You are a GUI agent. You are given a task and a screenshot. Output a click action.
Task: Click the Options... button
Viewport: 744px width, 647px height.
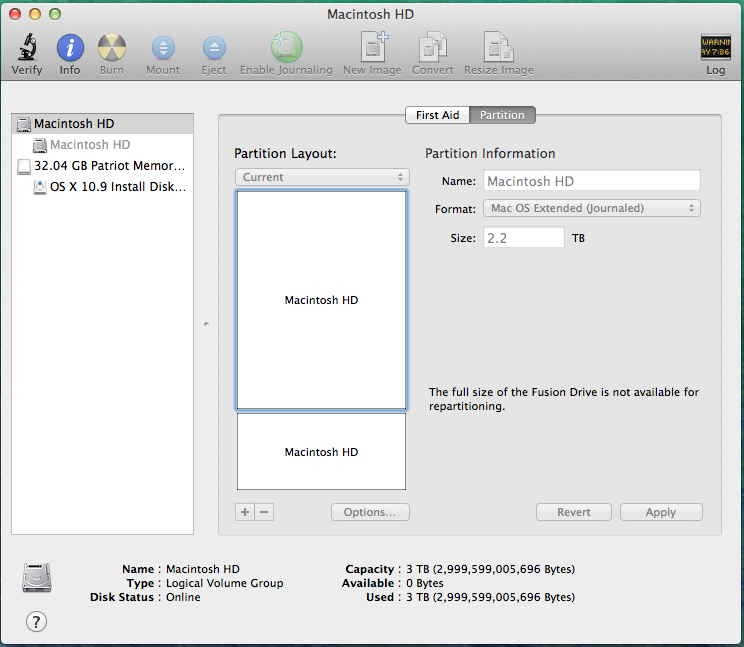click(x=370, y=512)
